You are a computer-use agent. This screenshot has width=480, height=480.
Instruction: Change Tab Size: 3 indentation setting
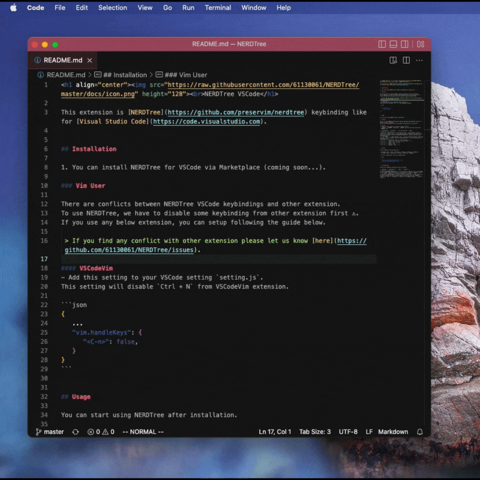coord(315,432)
